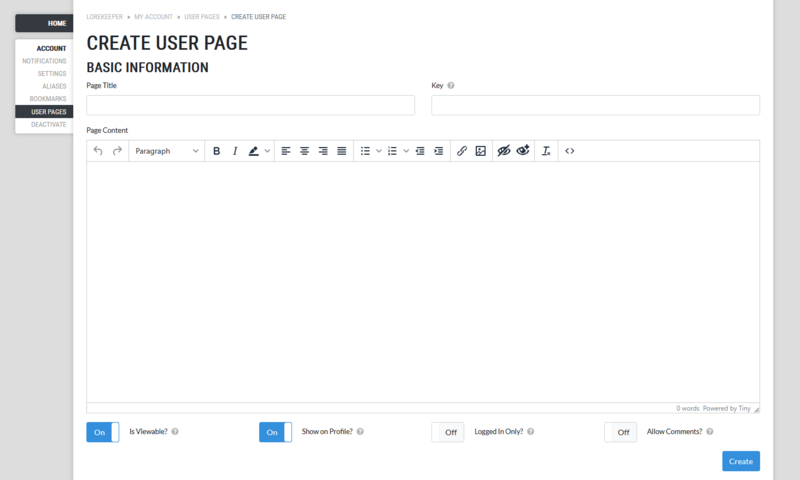The image size is (800, 480).
Task: Insert a bullet list
Action: [365, 151]
